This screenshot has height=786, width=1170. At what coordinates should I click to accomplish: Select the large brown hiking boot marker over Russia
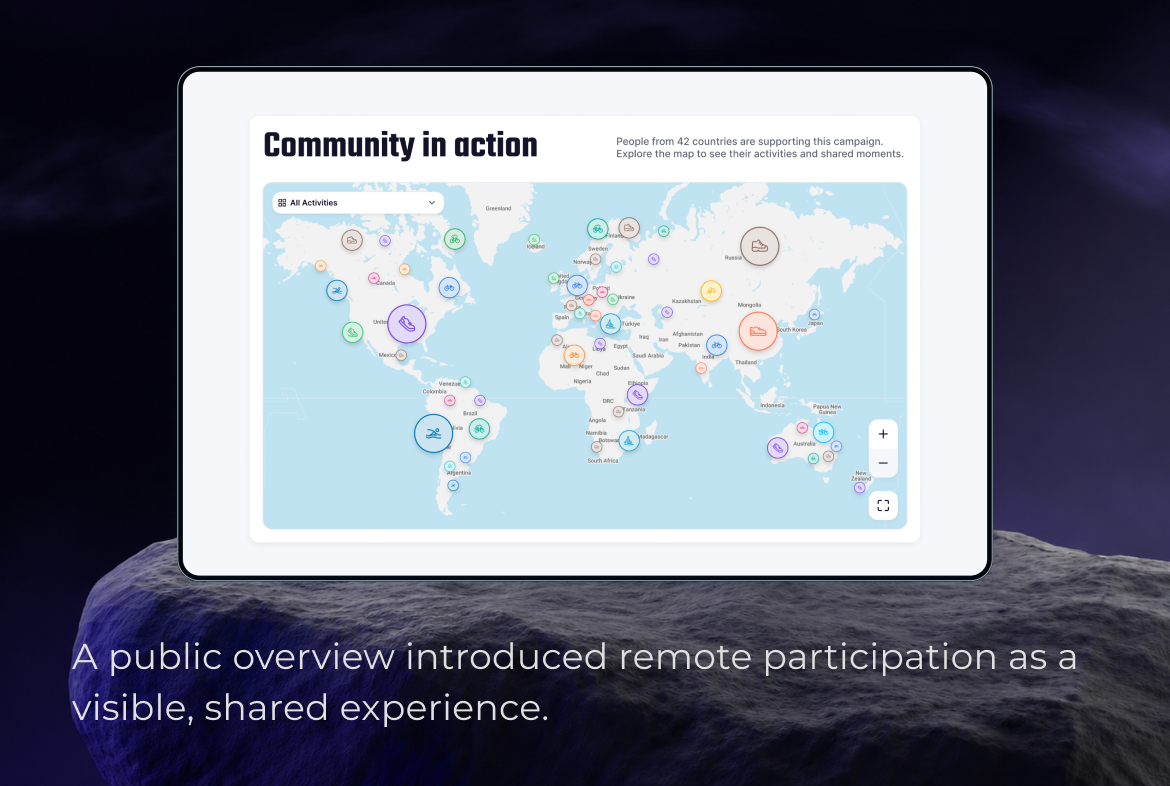point(760,246)
